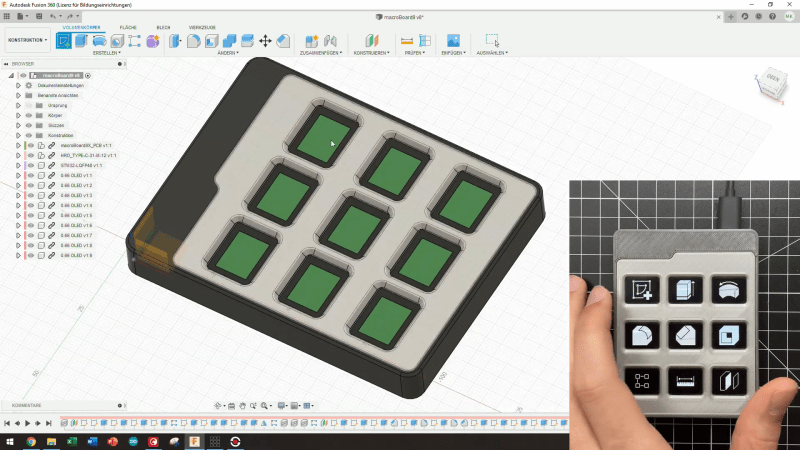Switch to the FLÄCHE tab
The width and height of the screenshot is (800, 450).
point(128,28)
